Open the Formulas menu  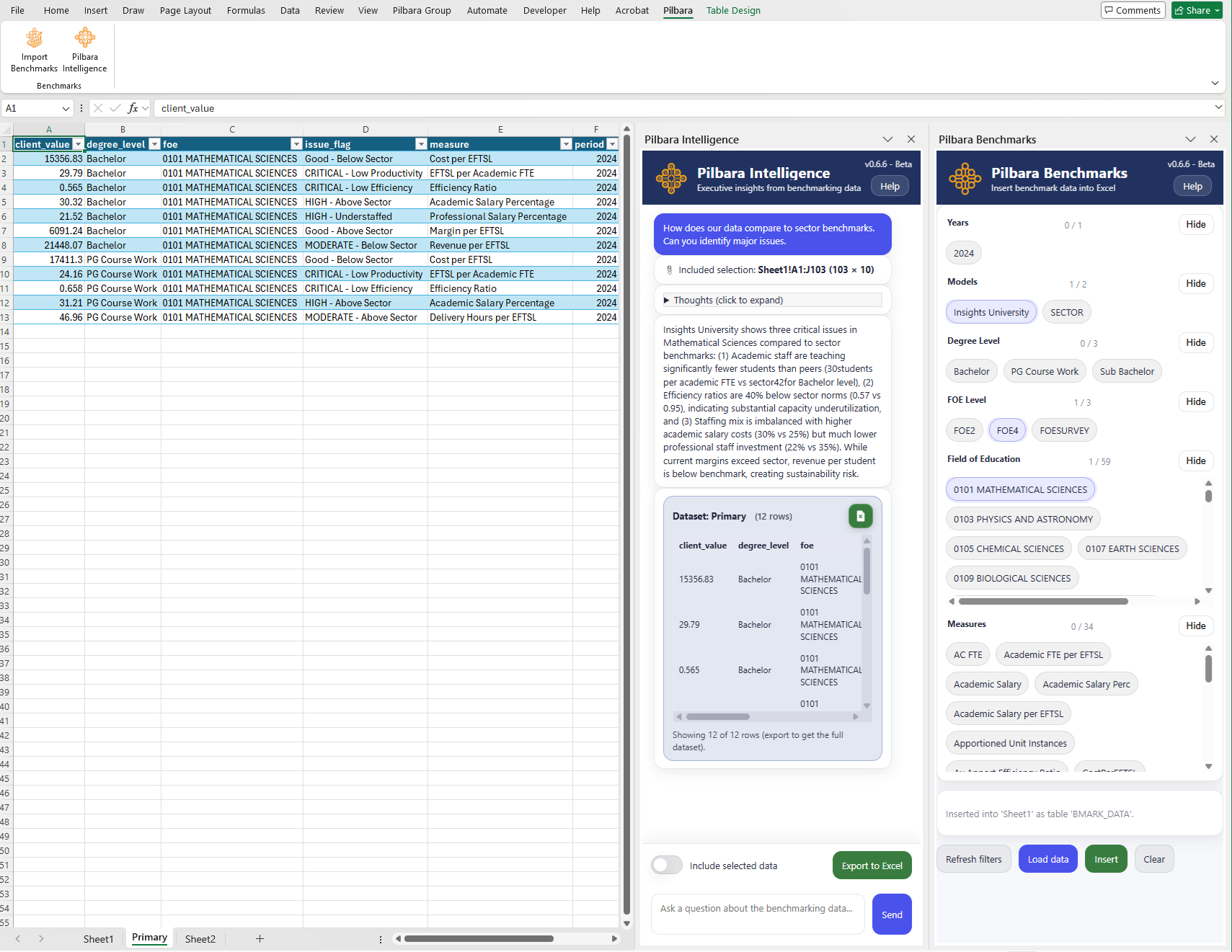click(x=246, y=10)
